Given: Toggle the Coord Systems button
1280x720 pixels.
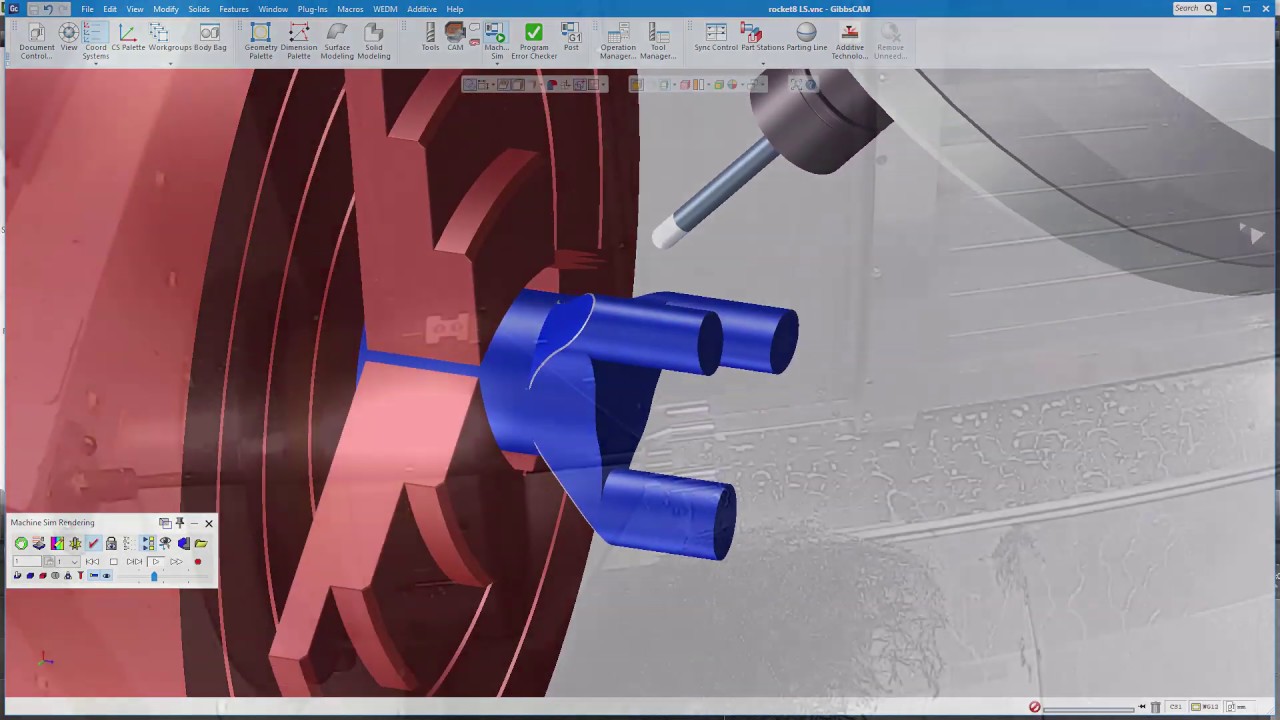Looking at the screenshot, I should coord(96,41).
